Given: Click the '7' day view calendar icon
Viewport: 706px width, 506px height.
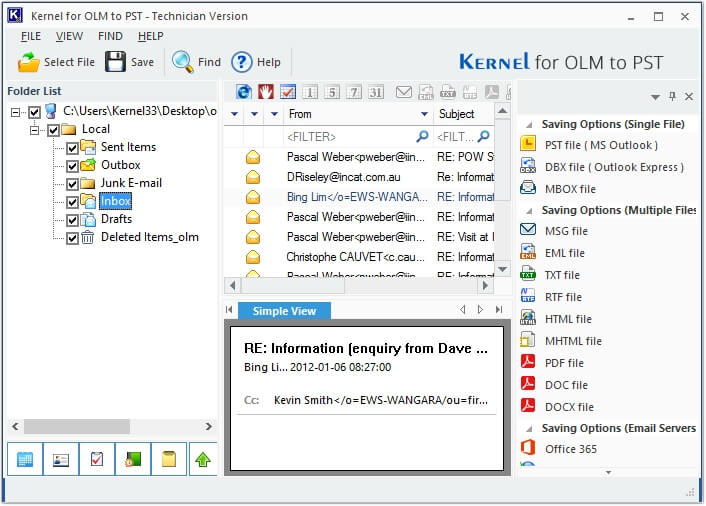Looking at the screenshot, I should click(x=354, y=92).
